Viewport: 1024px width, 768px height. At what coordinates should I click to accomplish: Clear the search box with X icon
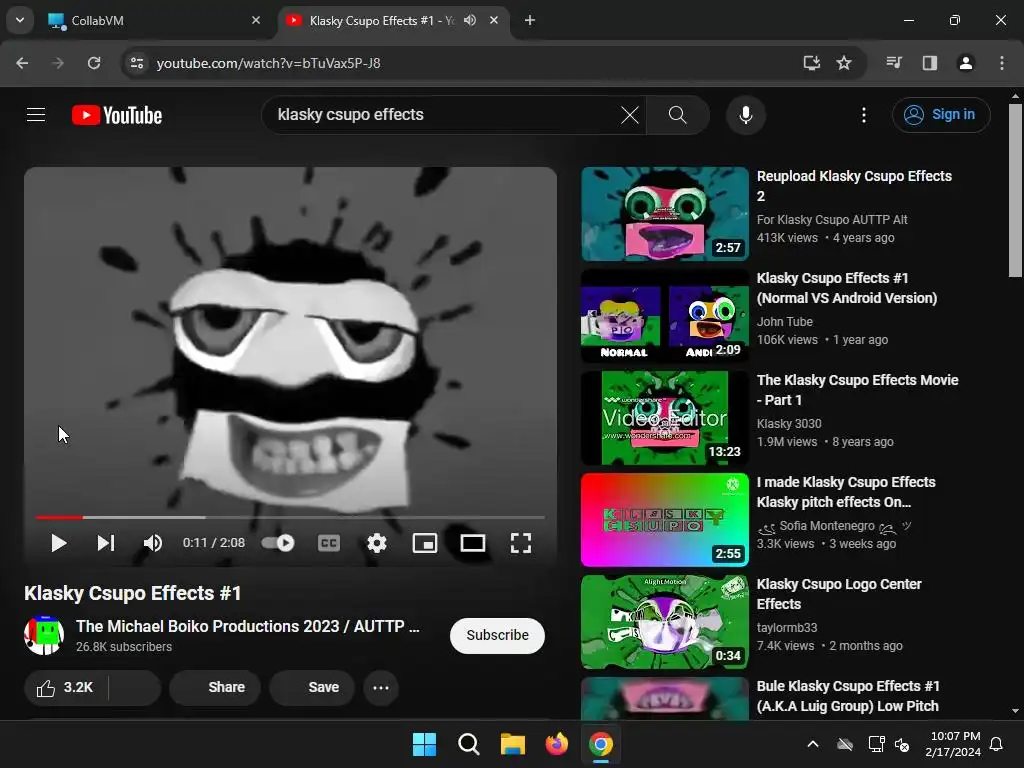coord(630,115)
